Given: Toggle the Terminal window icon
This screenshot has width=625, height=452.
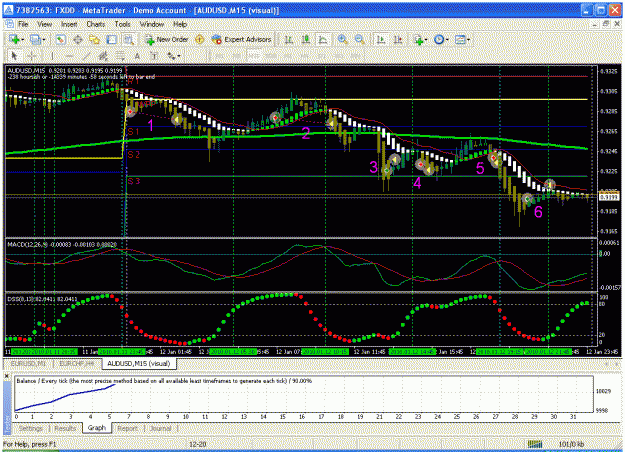Looking at the screenshot, I should [x=112, y=39].
